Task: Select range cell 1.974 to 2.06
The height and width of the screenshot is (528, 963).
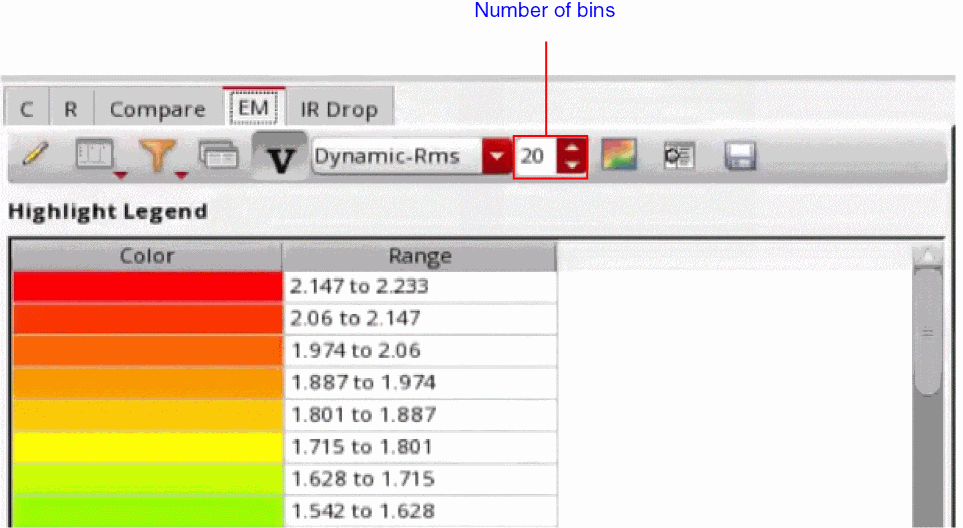Action: [420, 351]
